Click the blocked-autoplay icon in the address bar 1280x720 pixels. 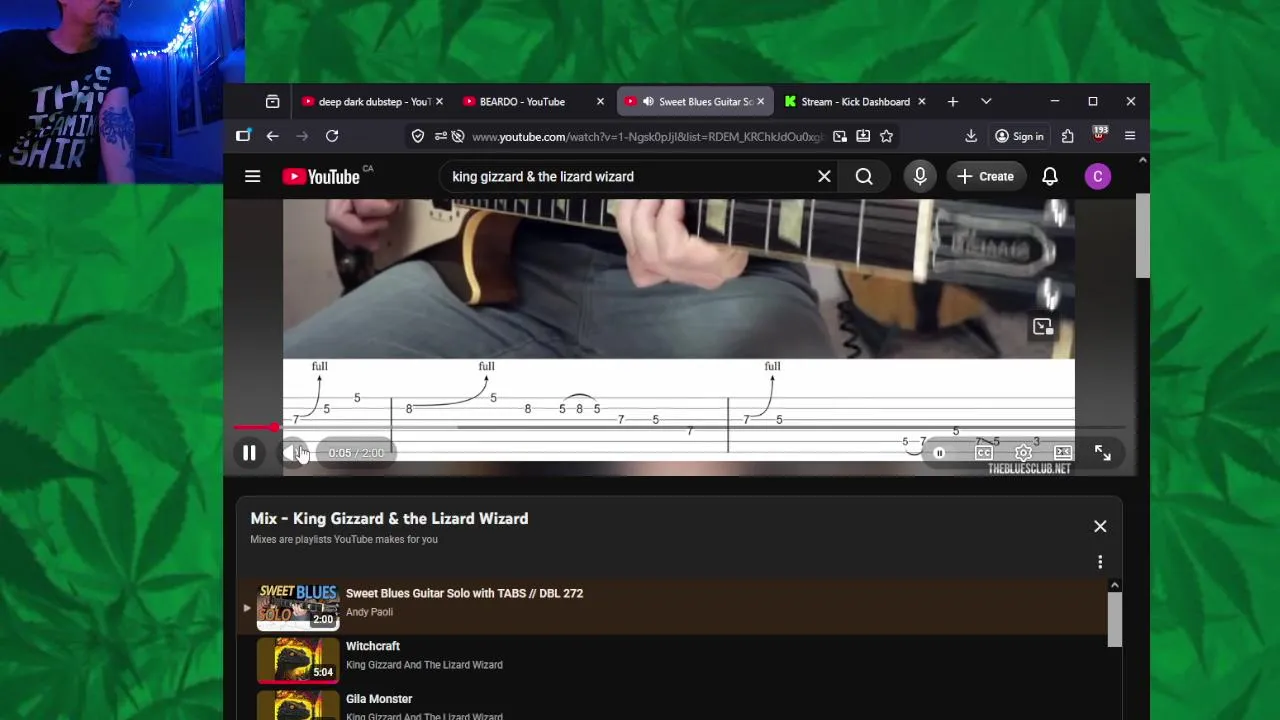point(457,136)
